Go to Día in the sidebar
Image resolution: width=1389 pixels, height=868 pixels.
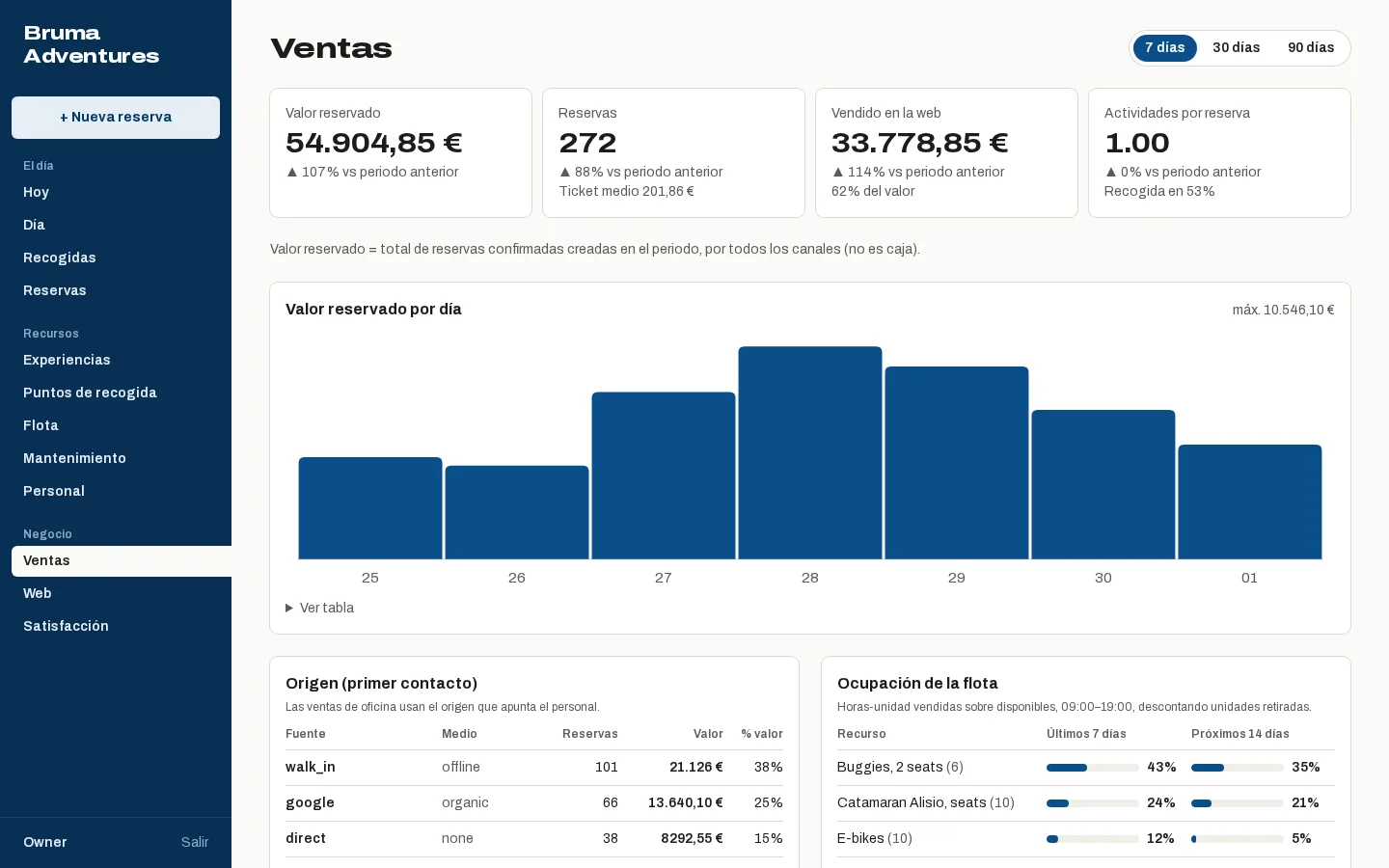(x=116, y=225)
